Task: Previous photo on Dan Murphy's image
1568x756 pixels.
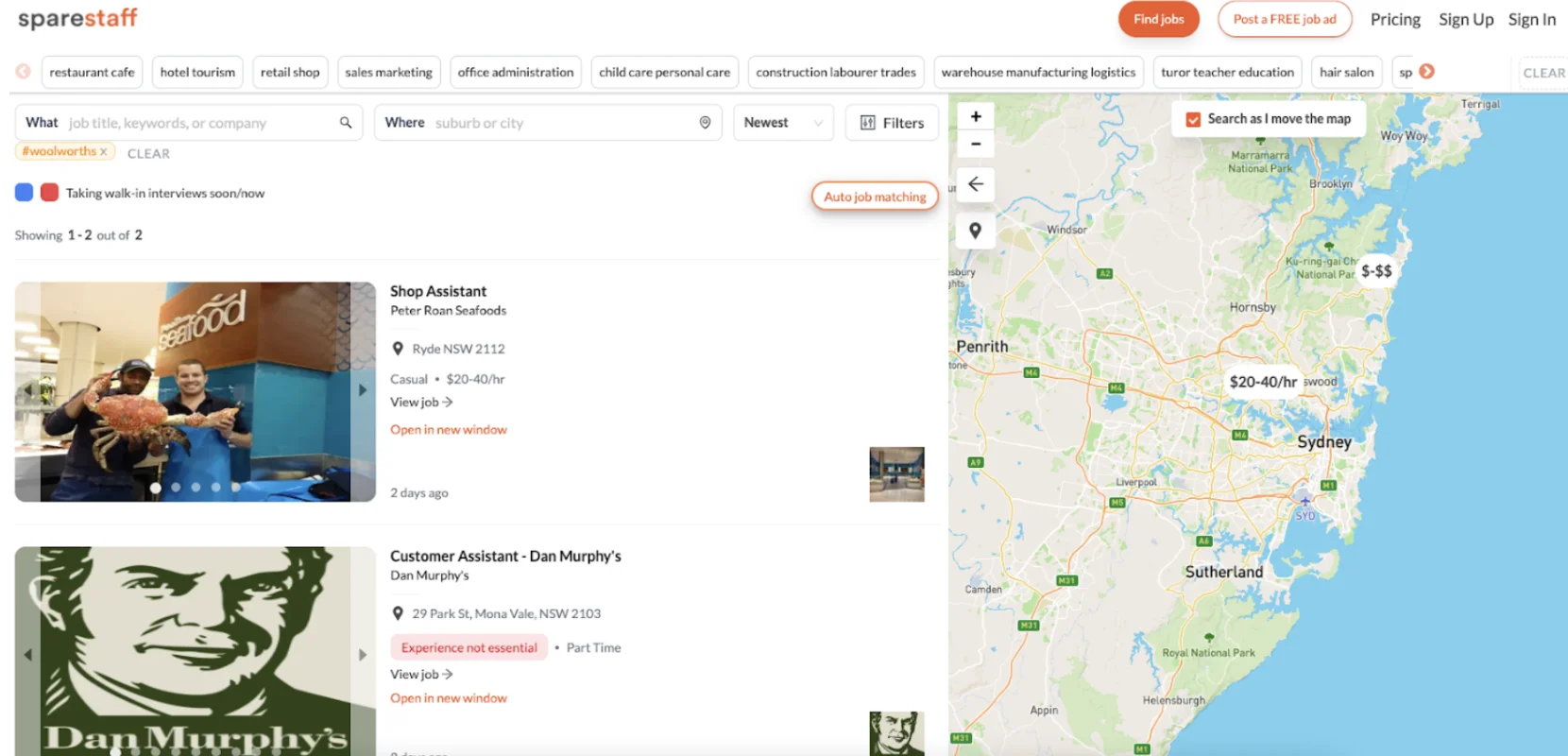Action: (x=28, y=654)
